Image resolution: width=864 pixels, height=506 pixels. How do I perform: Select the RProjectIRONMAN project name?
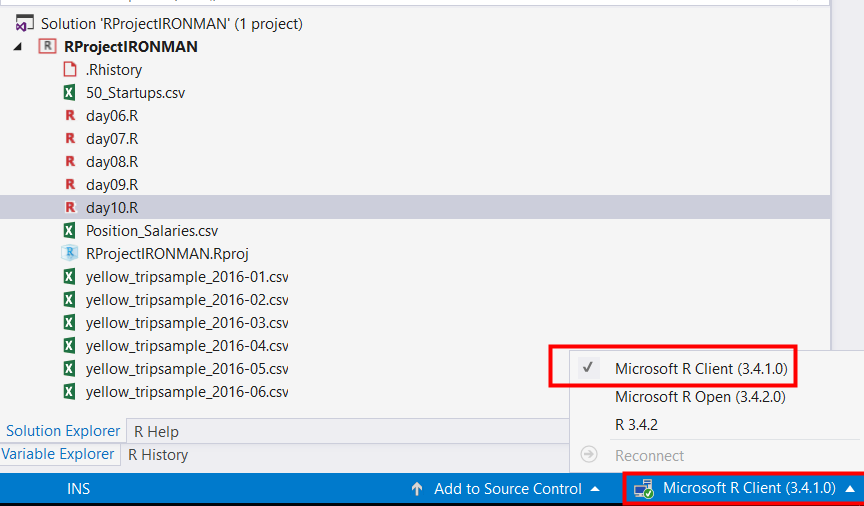(131, 47)
